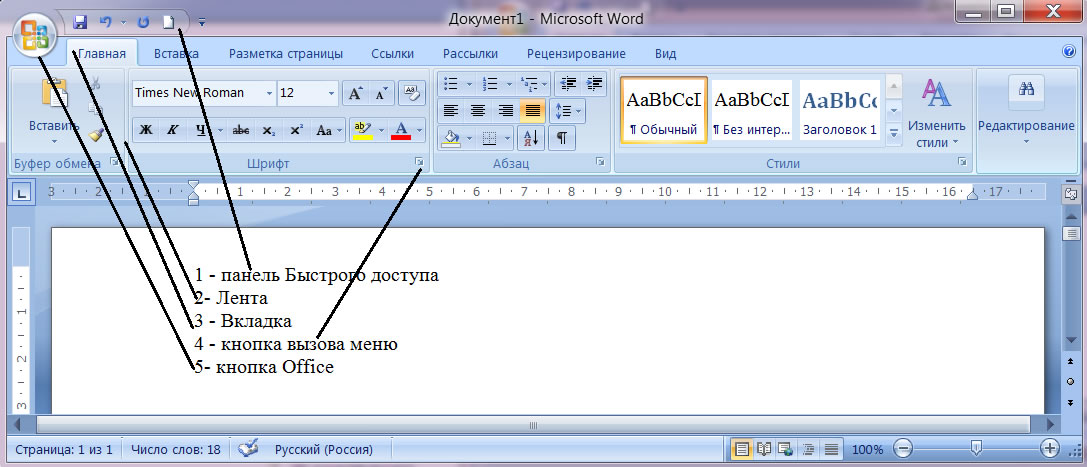Image resolution: width=1087 pixels, height=467 pixels.
Task: Open Customize Quick Access Toolbar arrow
Action: [x=202, y=22]
